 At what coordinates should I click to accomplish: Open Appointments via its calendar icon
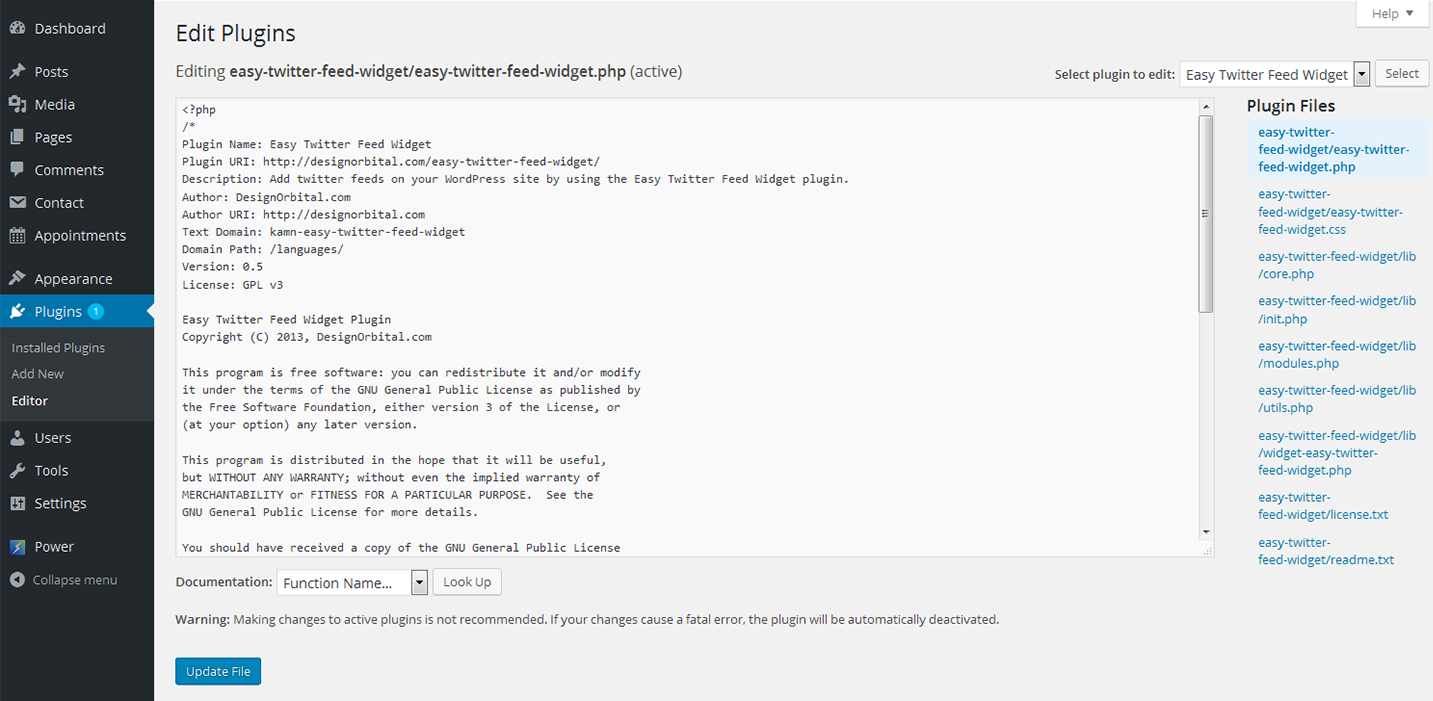(17, 236)
